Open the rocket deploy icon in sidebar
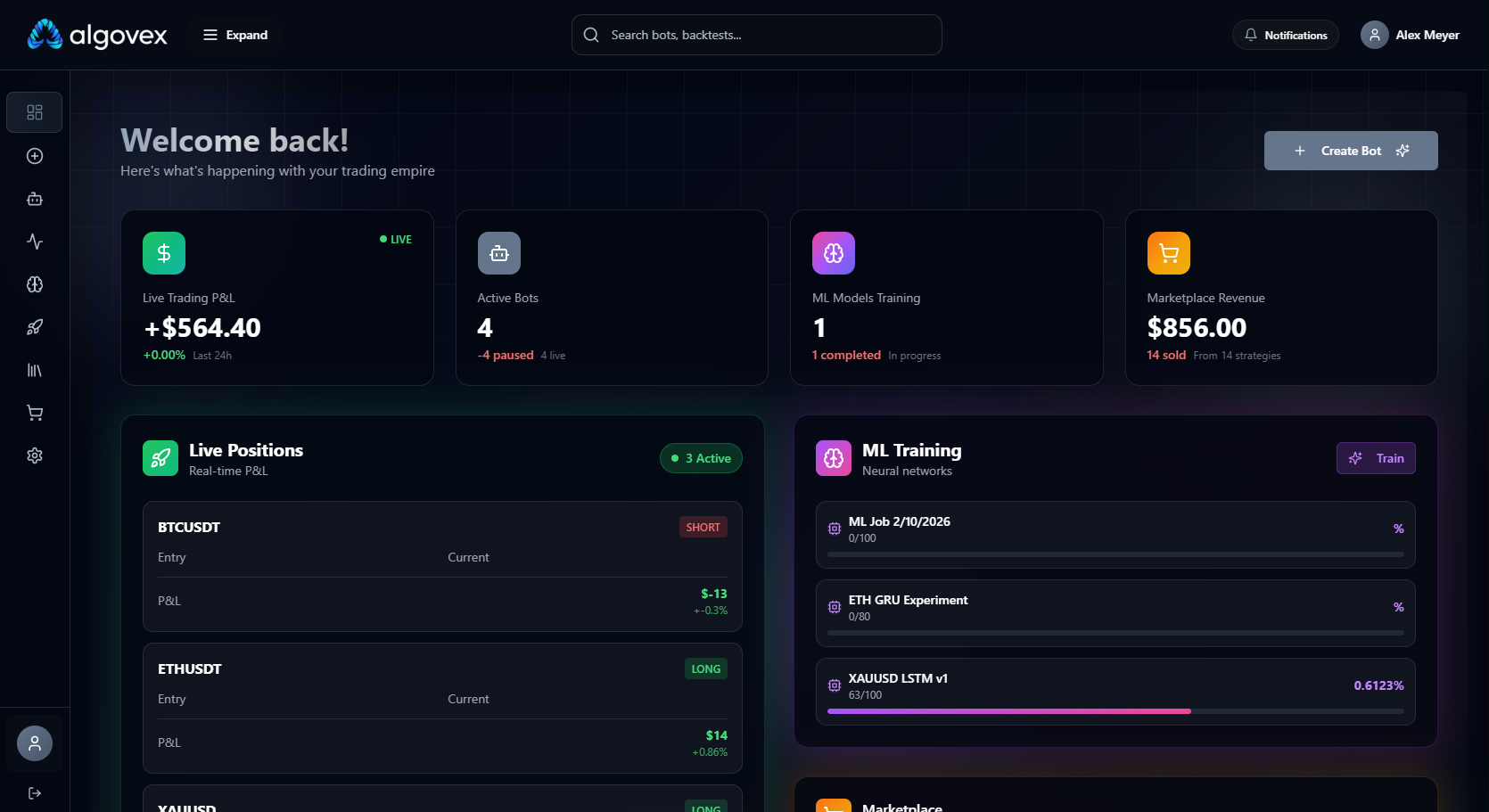 [x=35, y=327]
